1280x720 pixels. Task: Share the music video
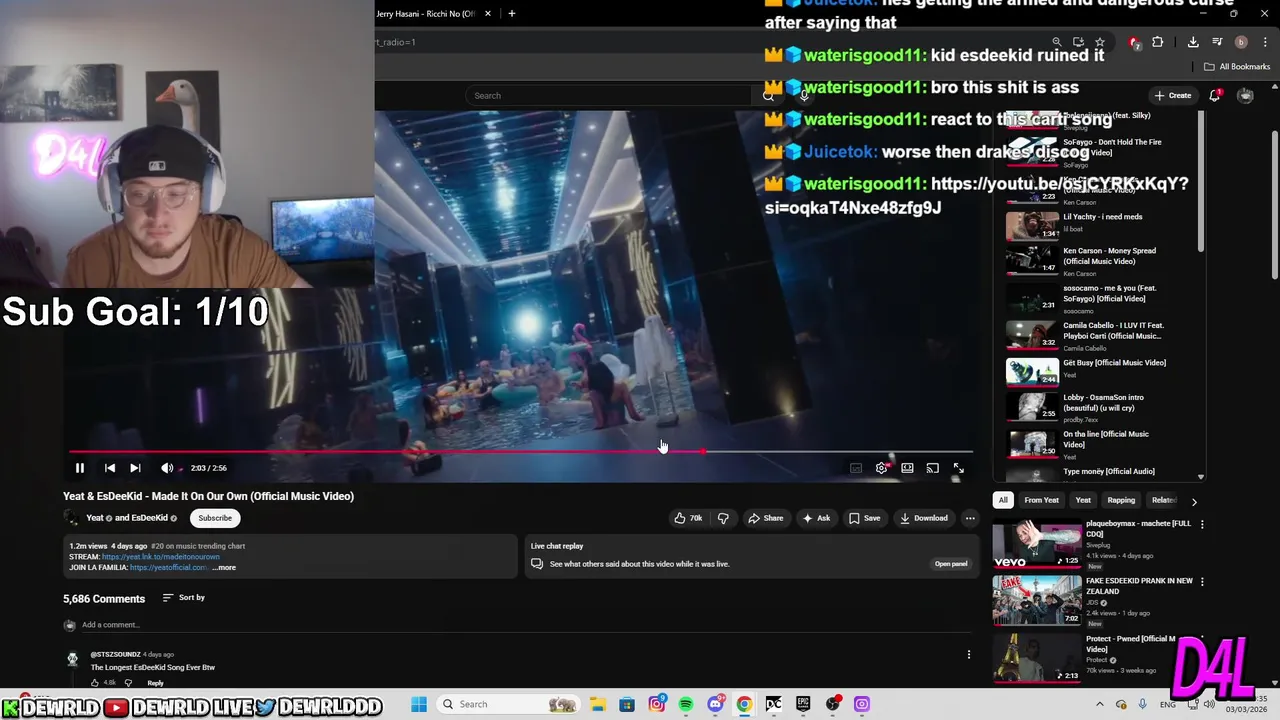click(766, 518)
